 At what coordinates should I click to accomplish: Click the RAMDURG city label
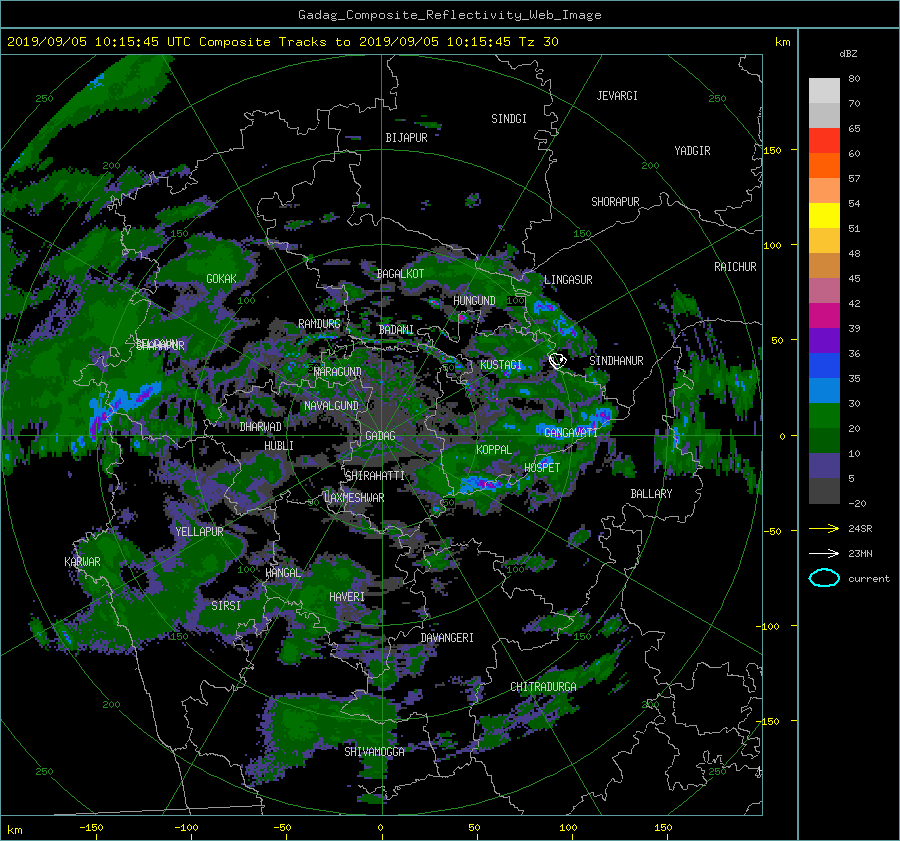click(x=319, y=324)
